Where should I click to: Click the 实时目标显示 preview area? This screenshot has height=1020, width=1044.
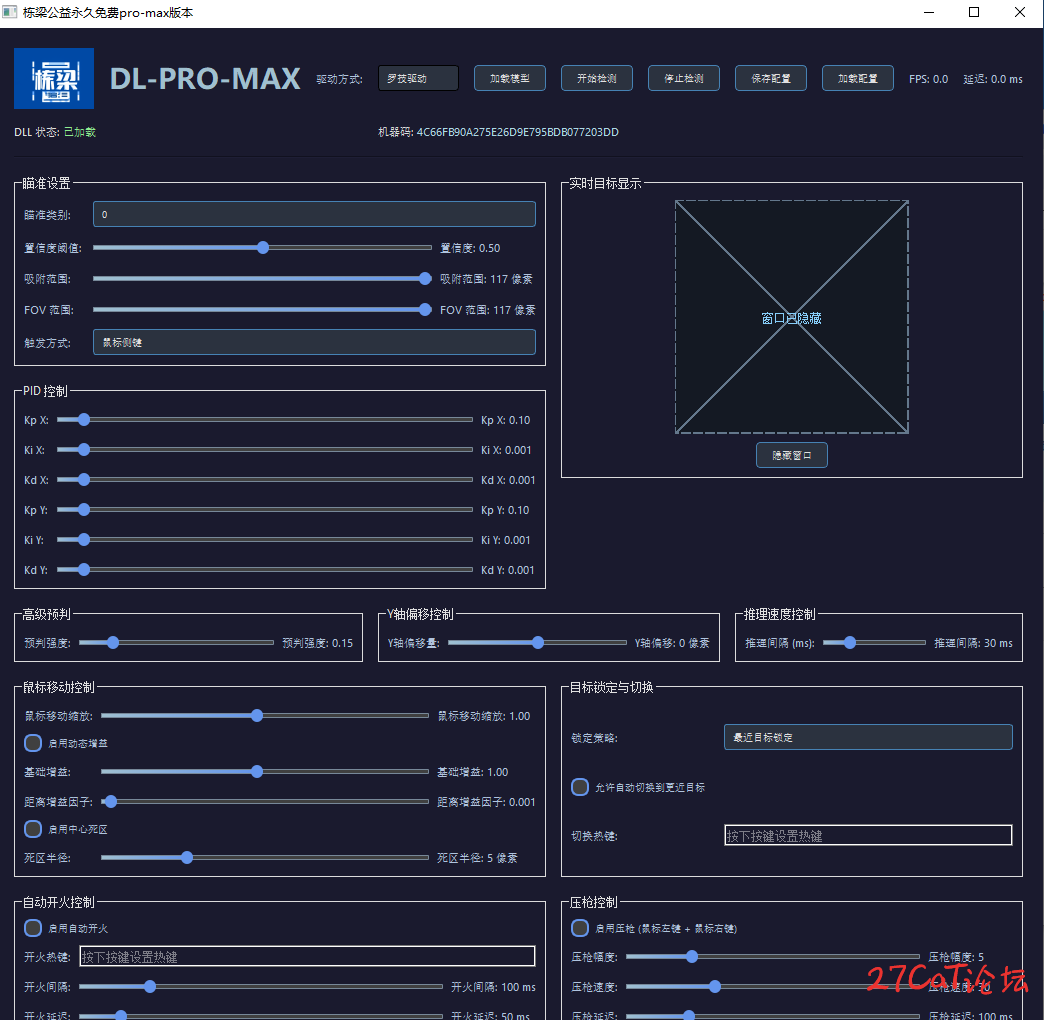pyautogui.click(x=792, y=317)
